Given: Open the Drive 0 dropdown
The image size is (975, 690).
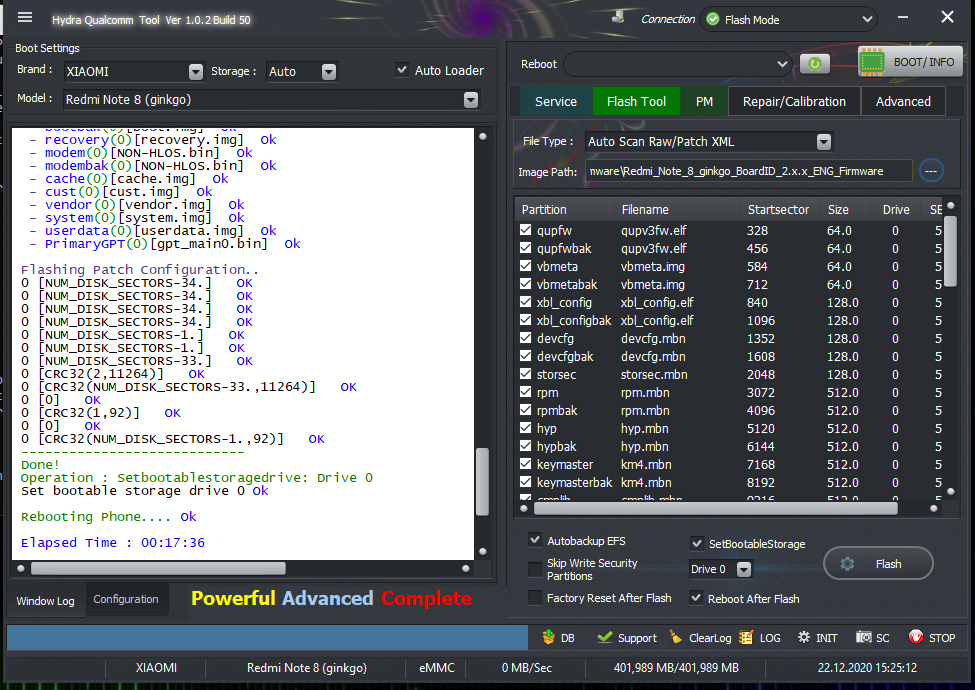Looking at the screenshot, I should click(x=744, y=569).
